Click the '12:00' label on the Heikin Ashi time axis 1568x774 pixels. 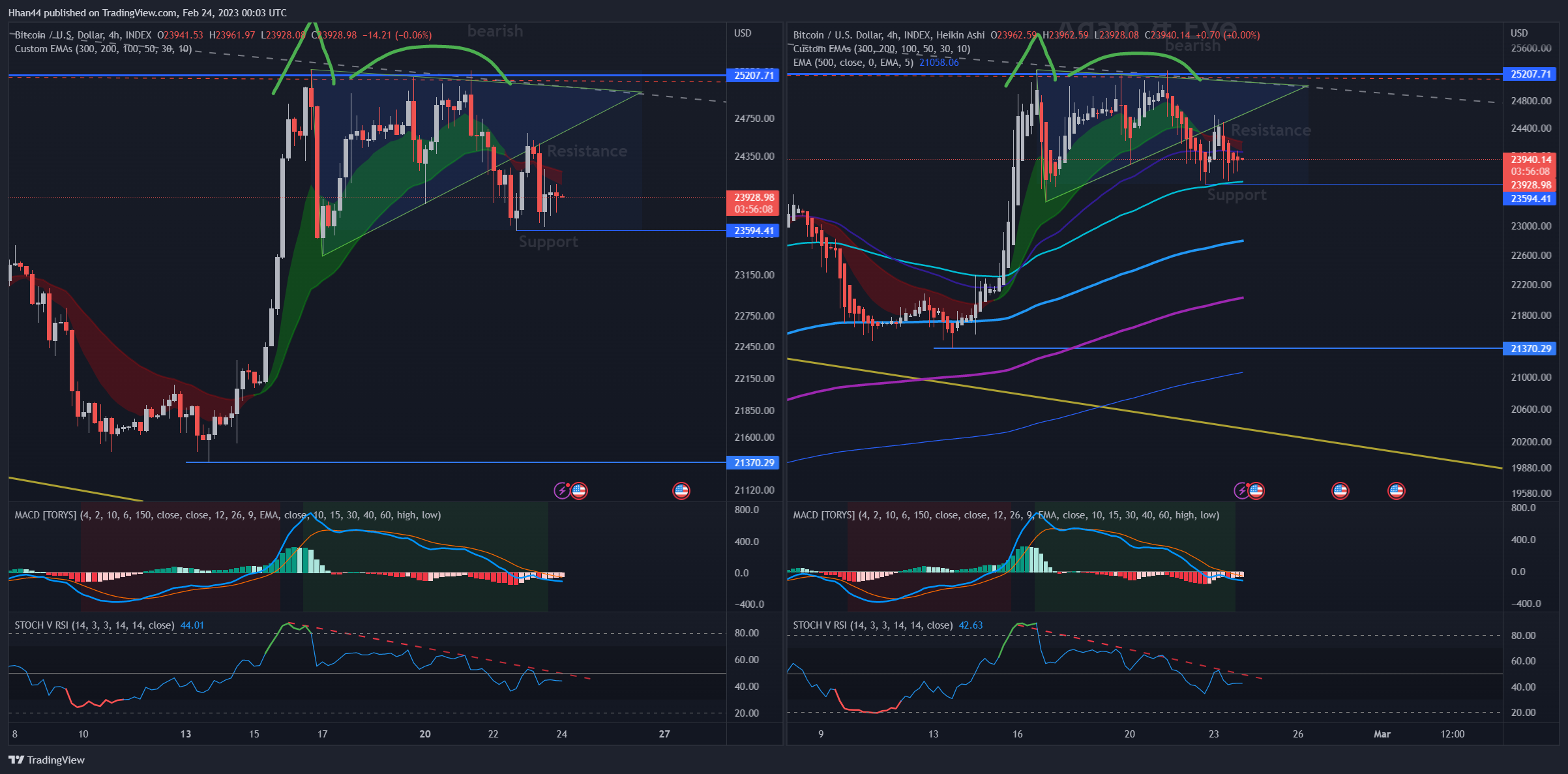coord(1453,734)
